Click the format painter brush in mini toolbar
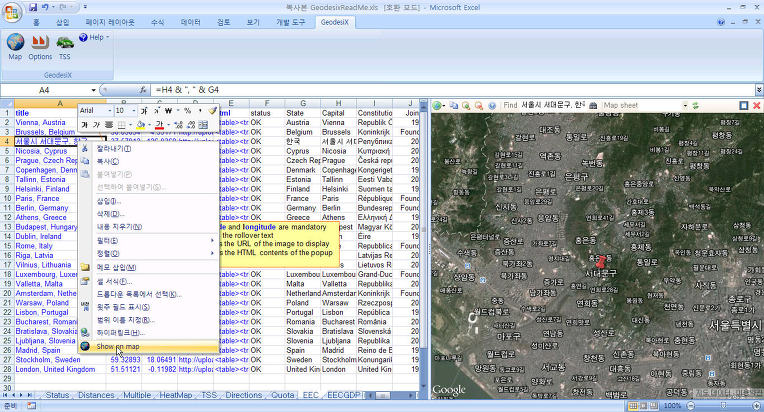This screenshot has height=412, width=764. click(x=212, y=111)
